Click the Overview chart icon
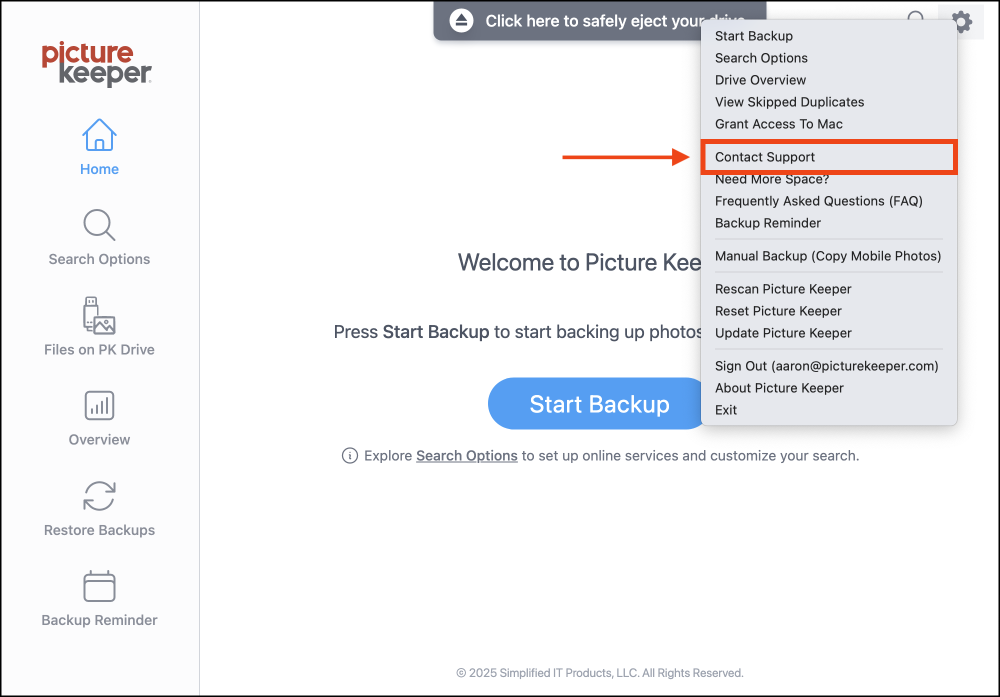 [99, 406]
